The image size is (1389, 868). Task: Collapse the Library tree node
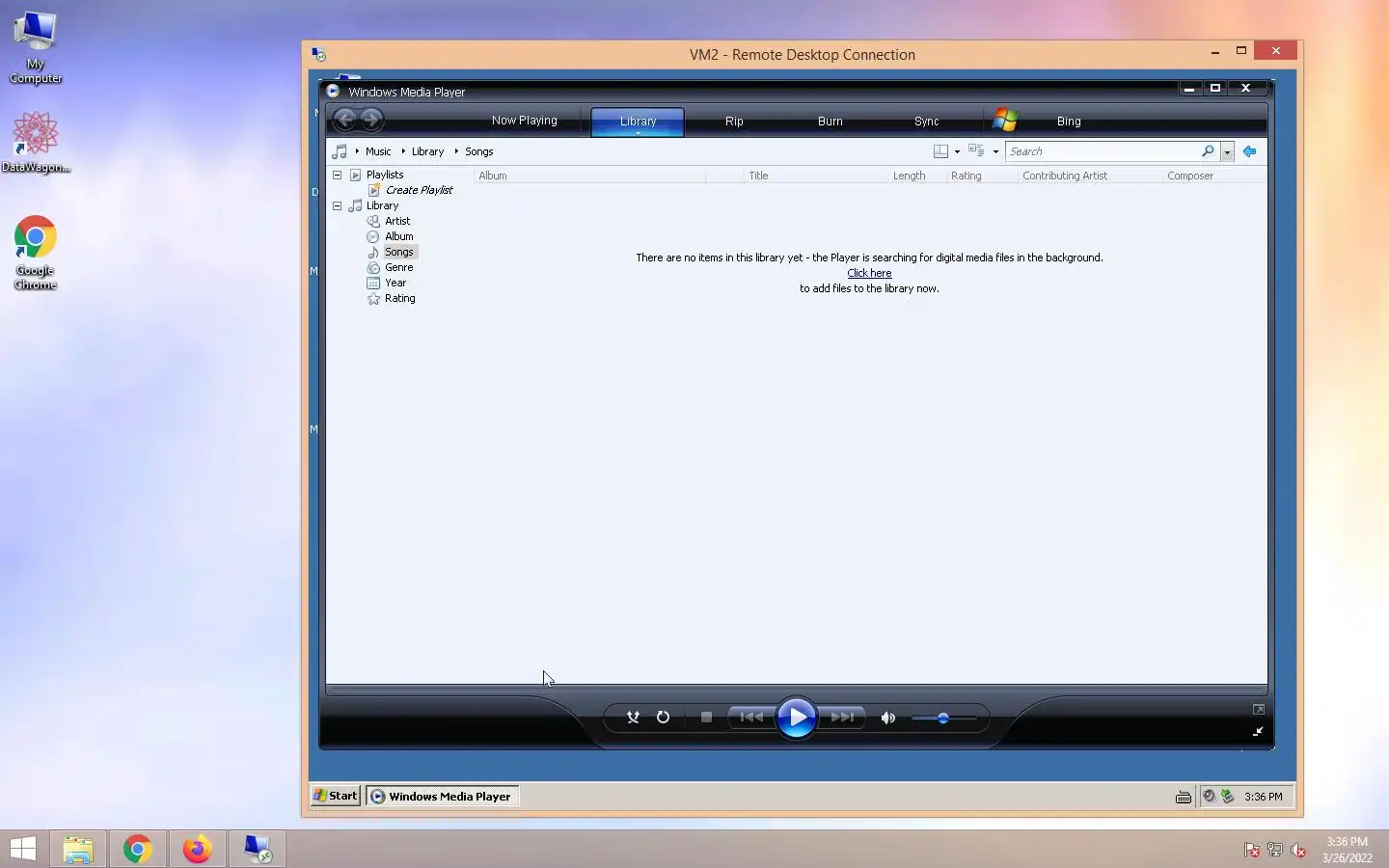(x=337, y=205)
